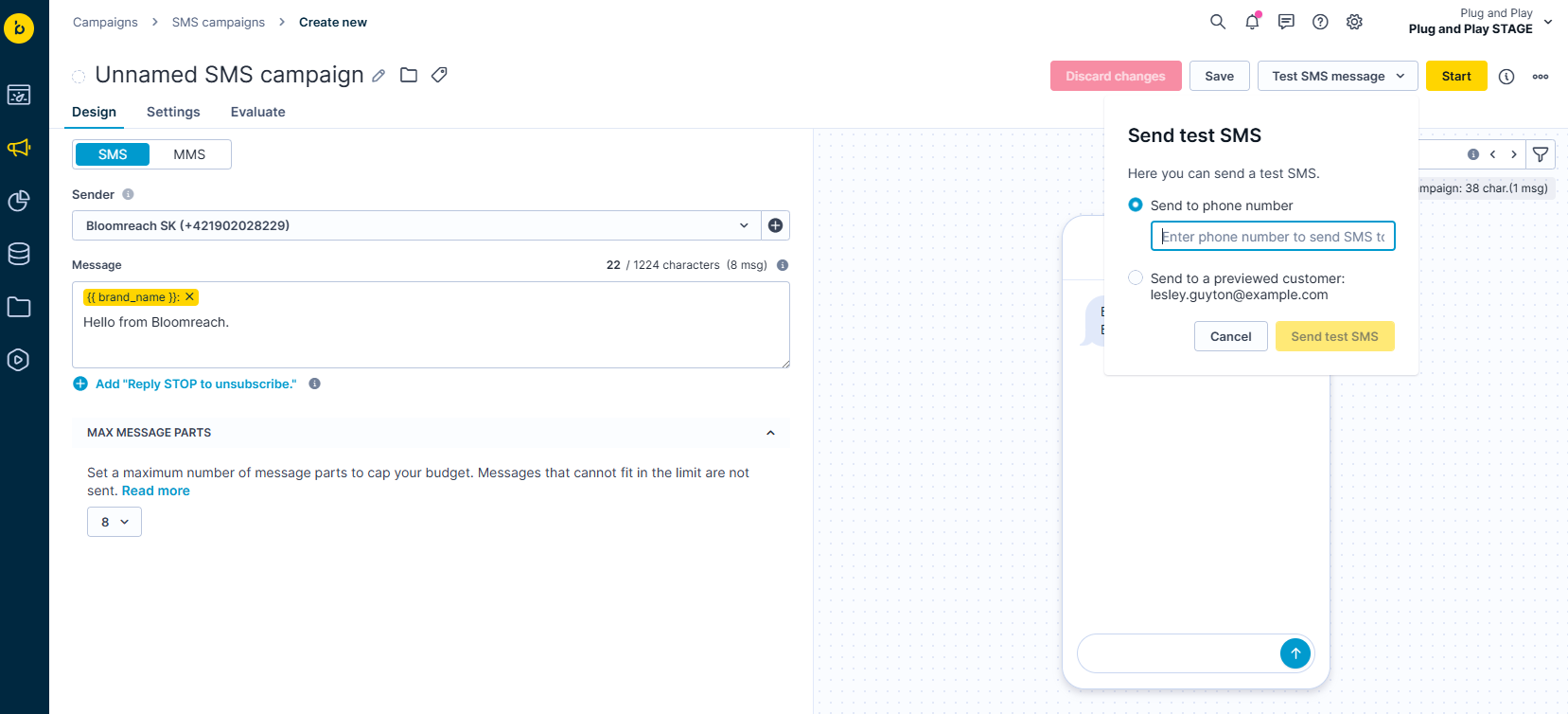Screen dimensions: 1568x714
Task: Click the campaign history clock icon
Action: (x=1506, y=77)
